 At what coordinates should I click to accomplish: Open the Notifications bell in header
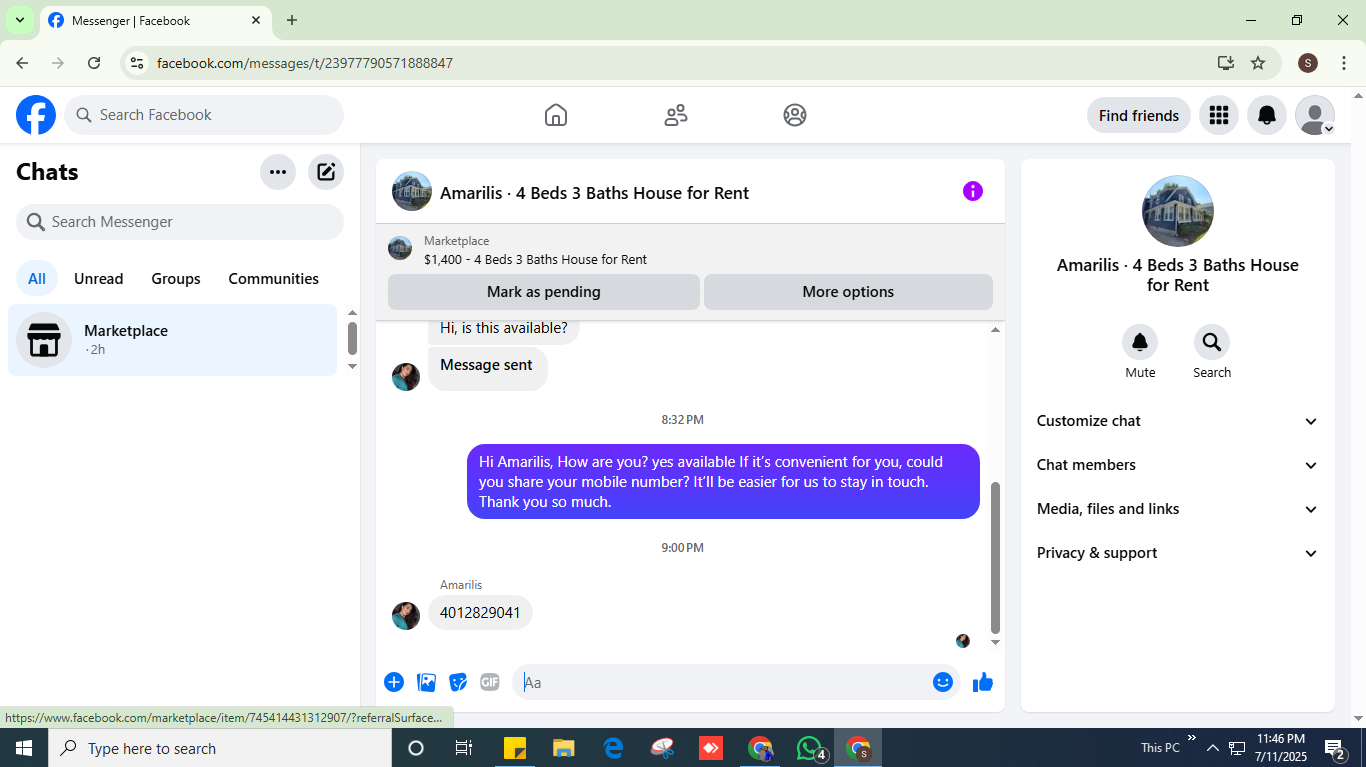click(1267, 115)
